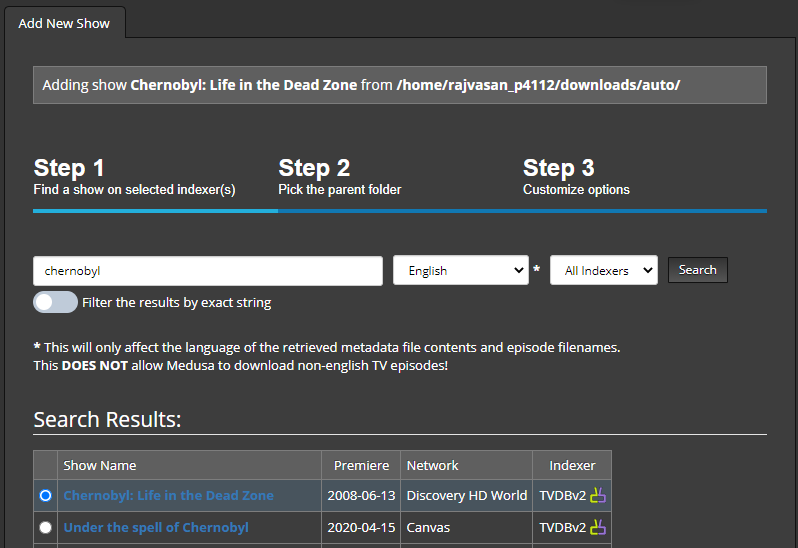This screenshot has height=548, width=798.
Task: Sort by the Network column header
Action: (432, 465)
